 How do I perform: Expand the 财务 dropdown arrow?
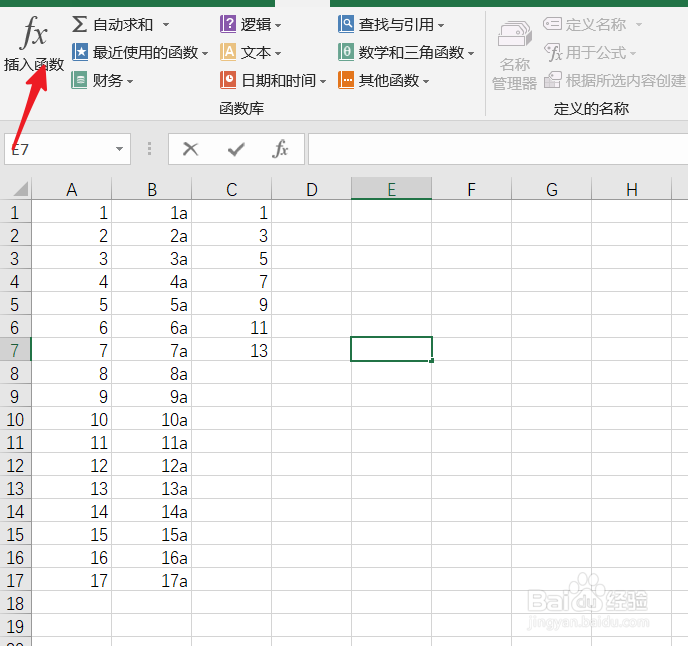pos(130,82)
